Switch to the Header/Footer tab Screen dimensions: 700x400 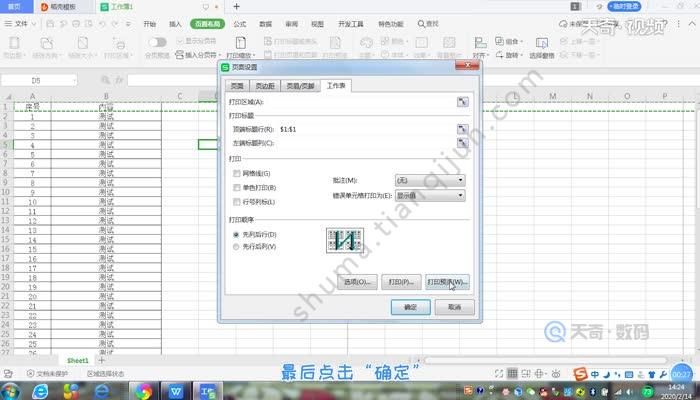tap(300, 86)
